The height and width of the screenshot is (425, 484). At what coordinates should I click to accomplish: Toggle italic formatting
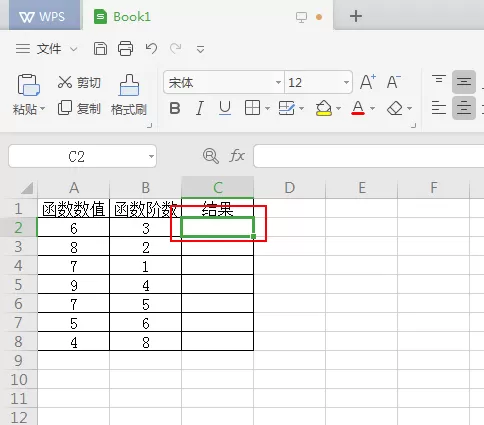coord(200,108)
